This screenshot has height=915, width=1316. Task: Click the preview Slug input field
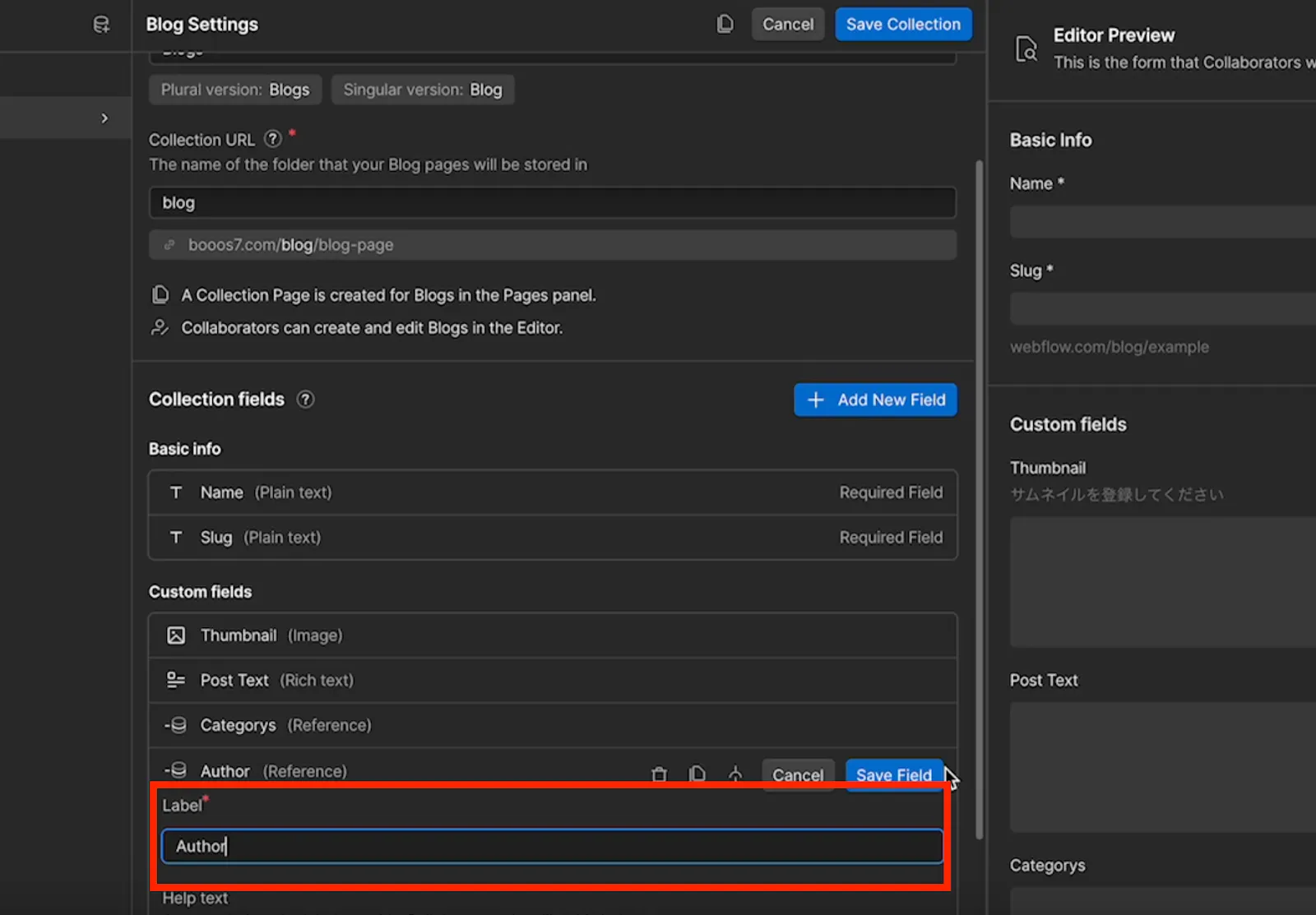point(1163,309)
